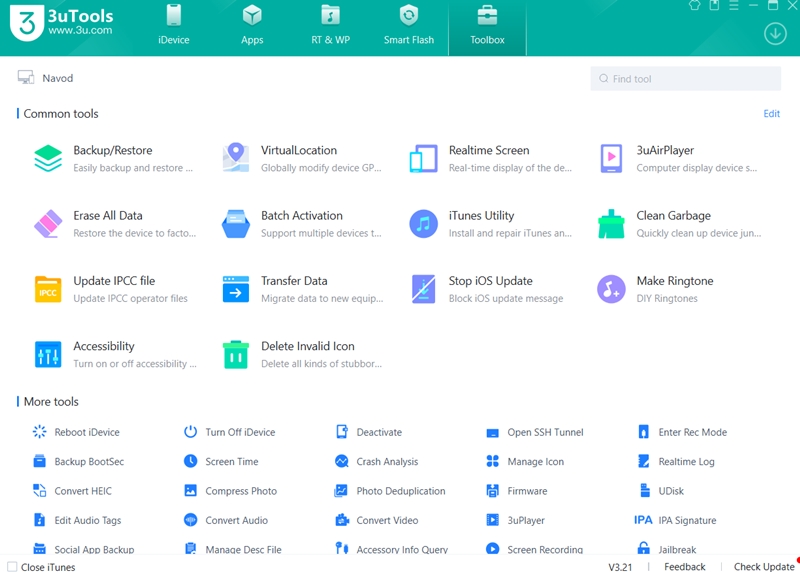Viewport: 800px width, 572px height.
Task: Toggle the Close iTunes checkbox
Action: [12, 567]
